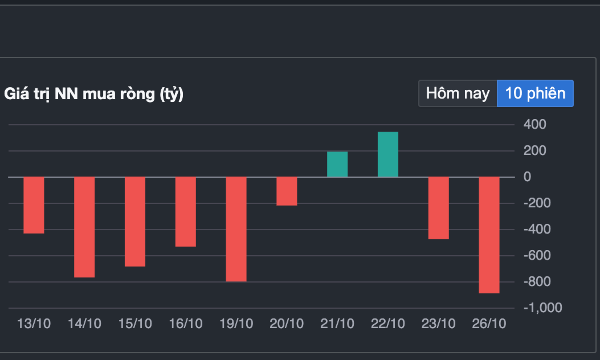Click the 22/10 date axis label
The width and height of the screenshot is (600, 360).
point(388,324)
